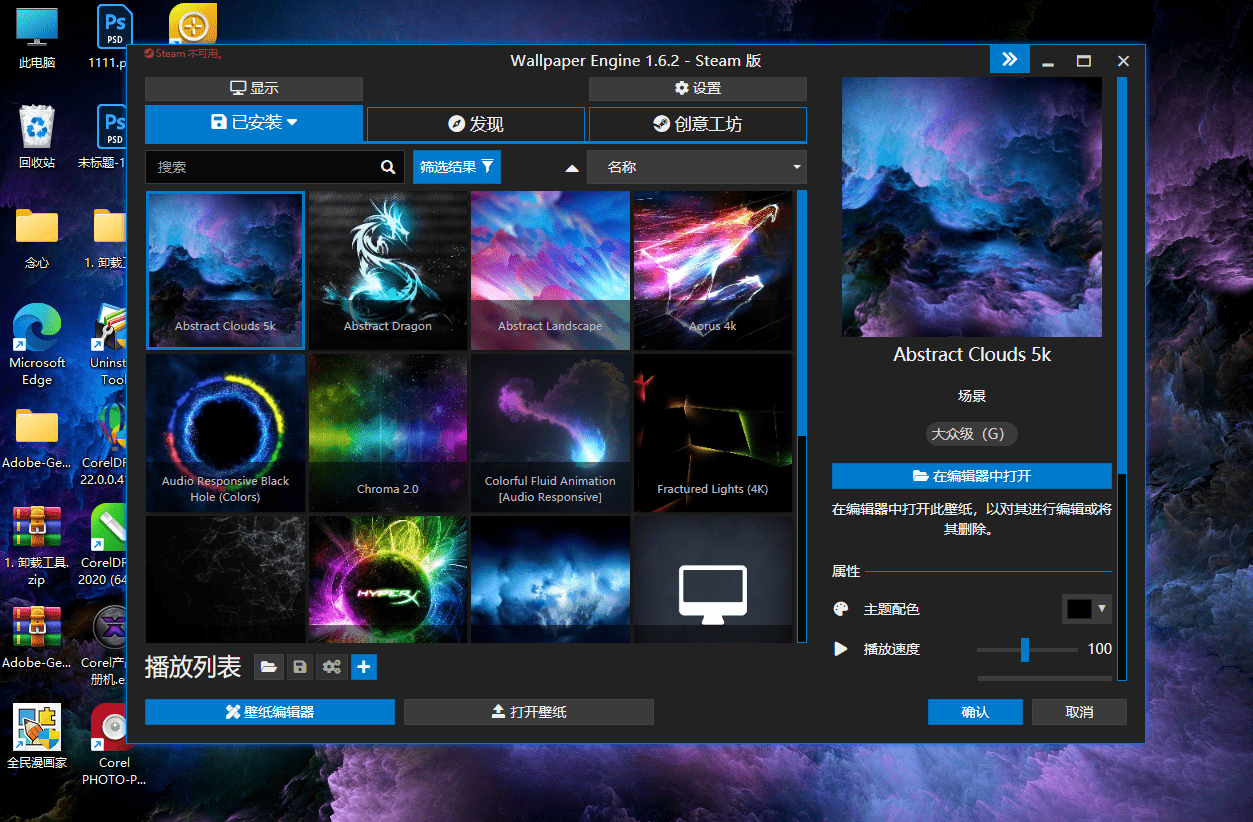Select Abstract Clouds 5k wallpaper thumbnail

226,271
